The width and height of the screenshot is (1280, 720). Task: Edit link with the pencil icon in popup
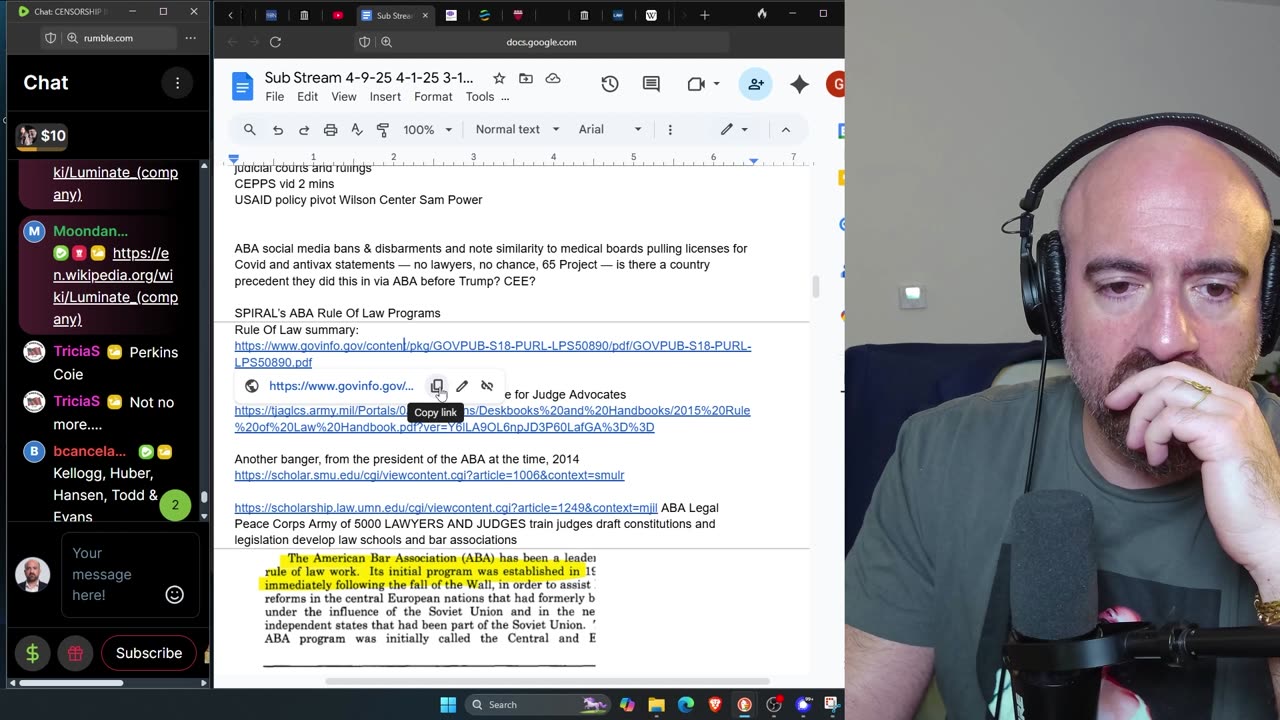click(462, 386)
